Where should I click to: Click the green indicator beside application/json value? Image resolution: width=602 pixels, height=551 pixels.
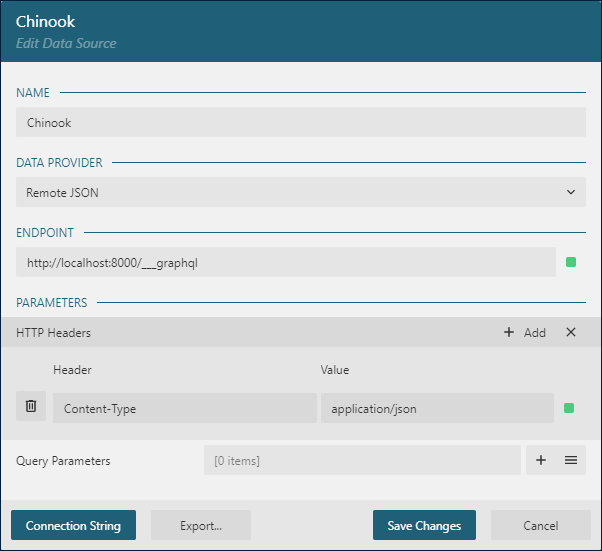(x=569, y=408)
